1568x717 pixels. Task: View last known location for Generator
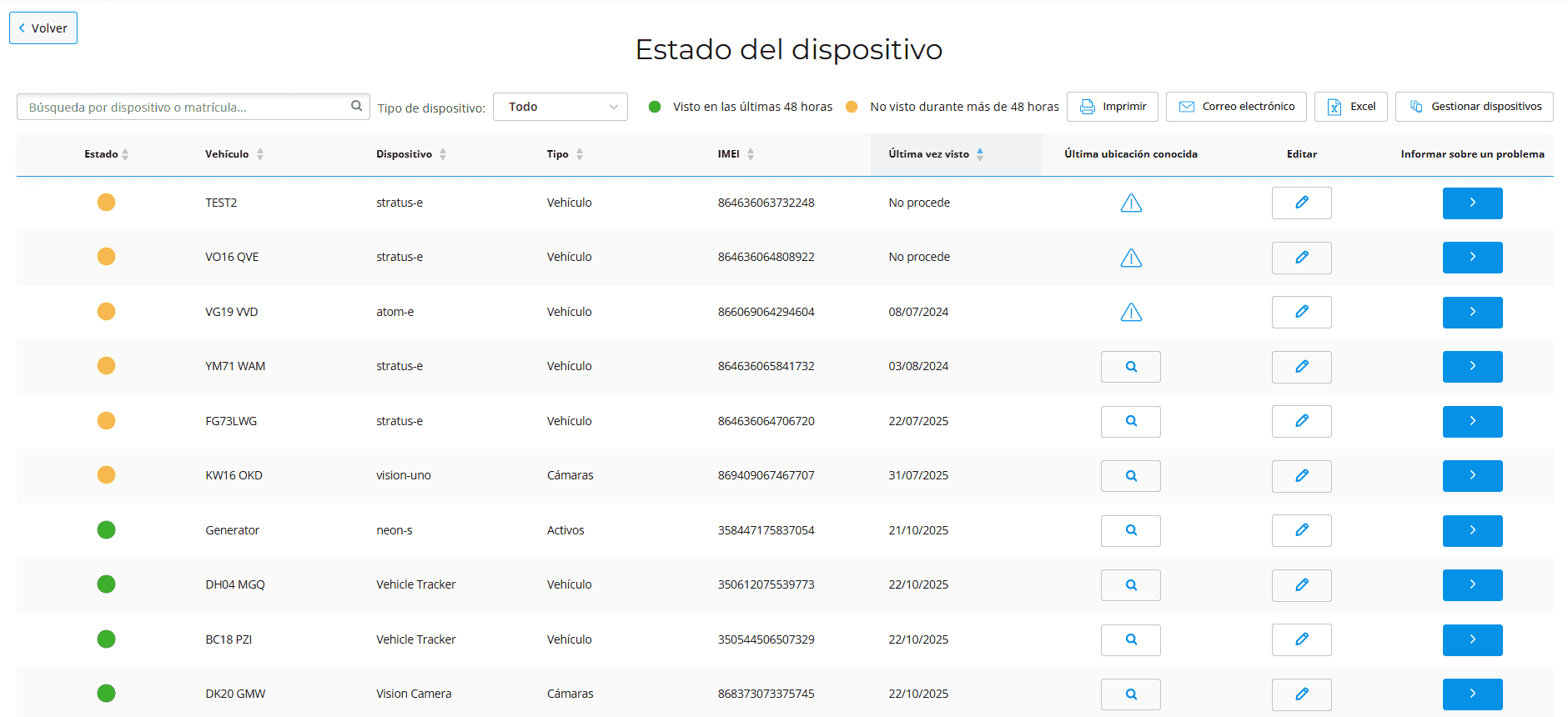(1130, 530)
